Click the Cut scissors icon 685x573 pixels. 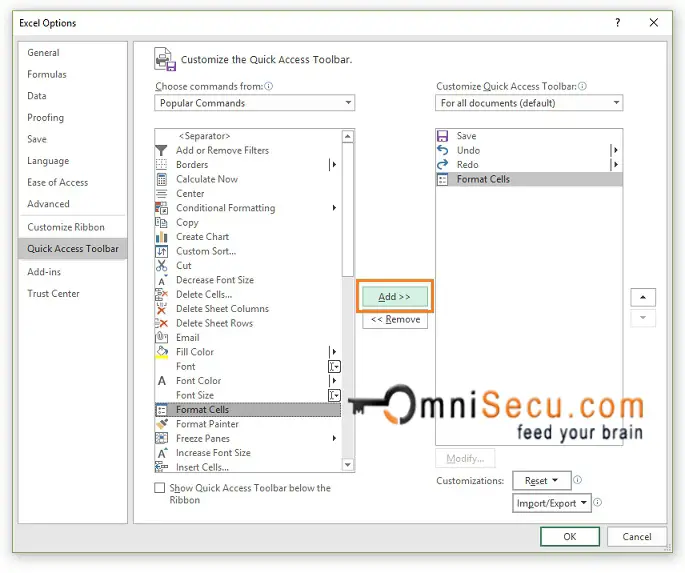click(161, 266)
